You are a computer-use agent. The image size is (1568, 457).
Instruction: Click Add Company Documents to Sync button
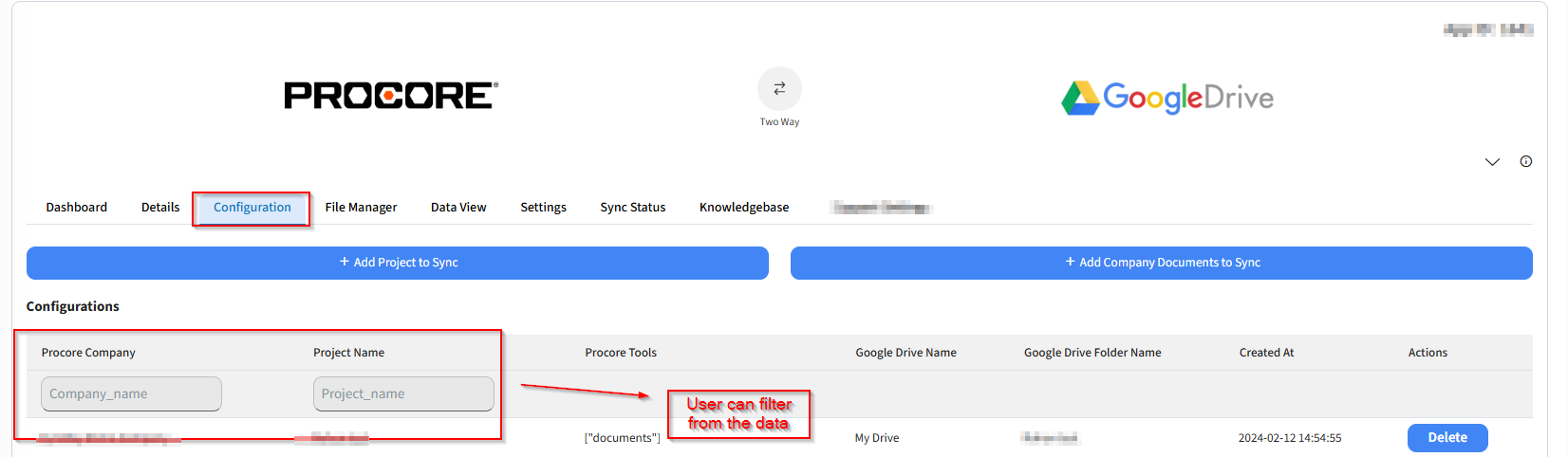pyautogui.click(x=1161, y=263)
